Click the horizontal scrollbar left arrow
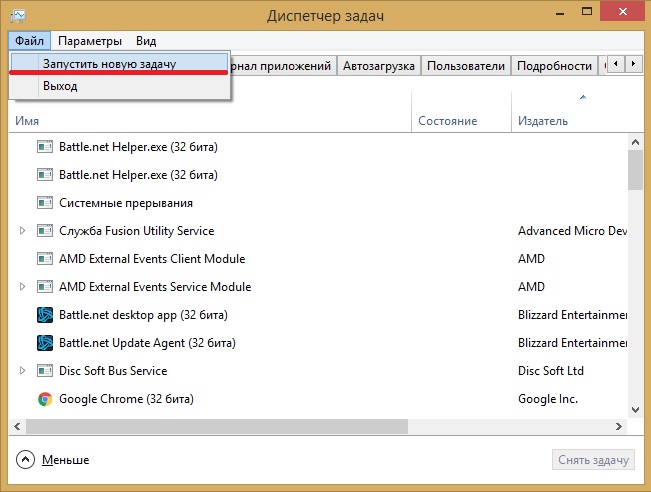Screen dimensions: 651x492 [x=17, y=426]
